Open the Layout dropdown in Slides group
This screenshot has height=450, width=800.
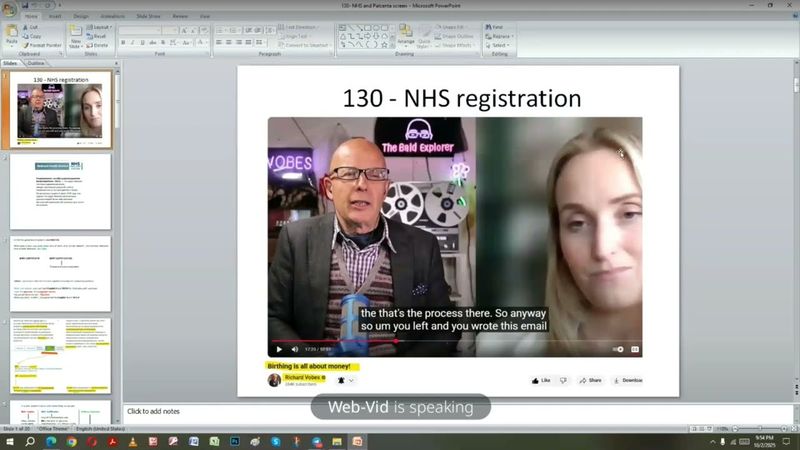click(101, 27)
